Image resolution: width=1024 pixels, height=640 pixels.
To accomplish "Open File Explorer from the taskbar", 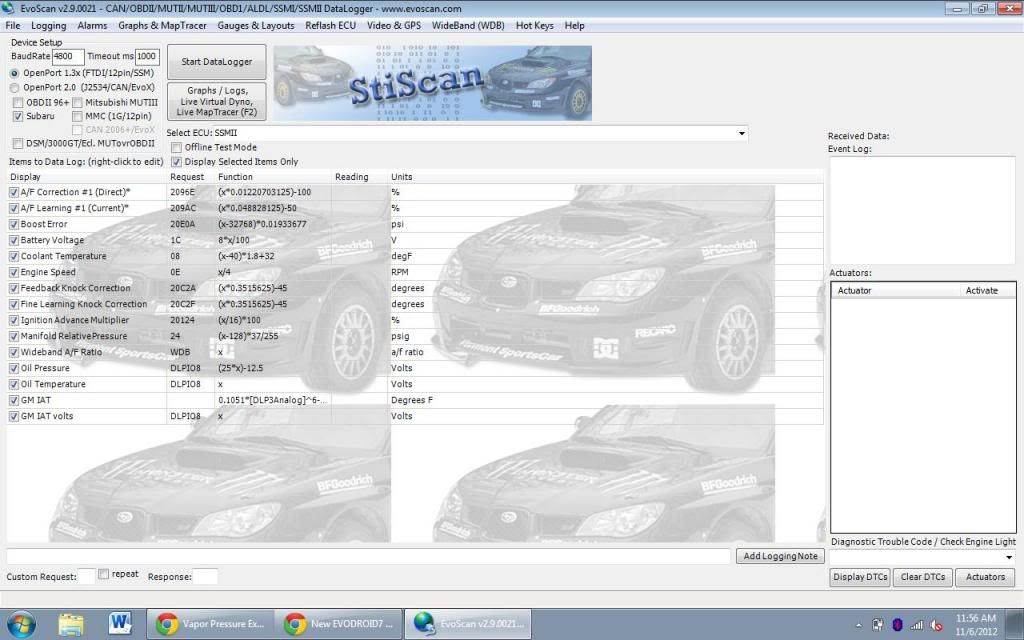I will [71, 624].
